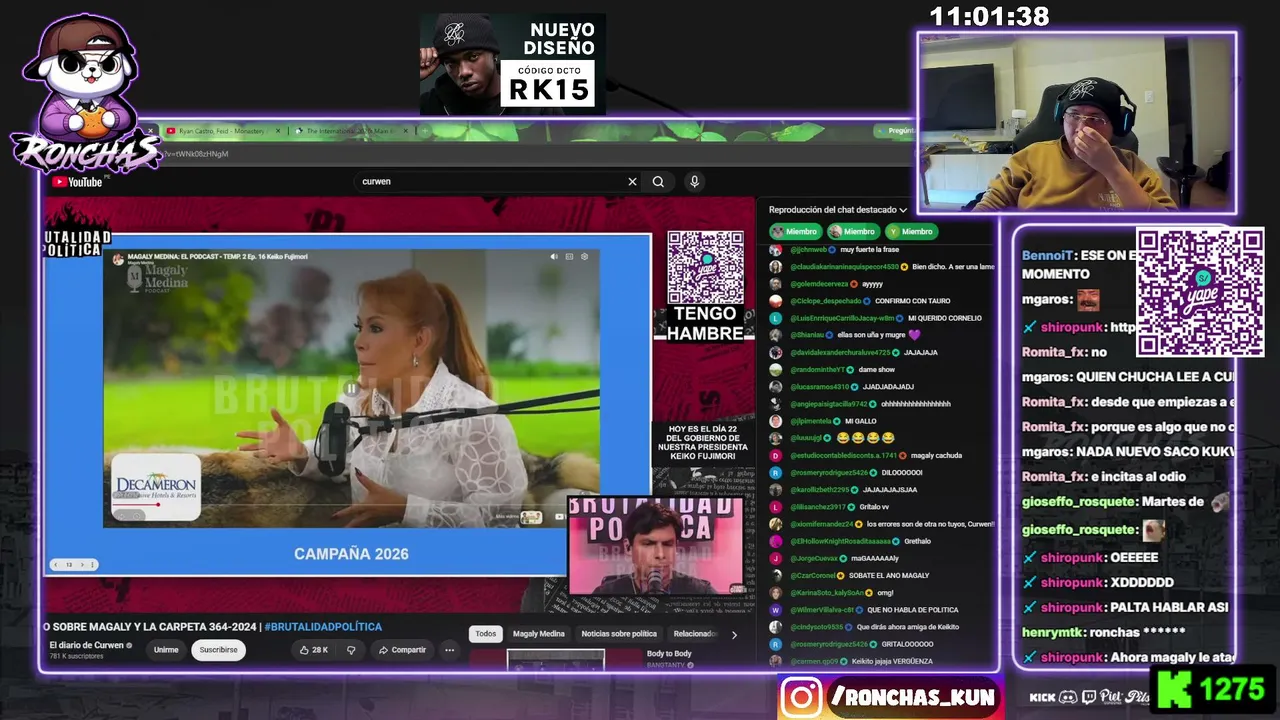Image resolution: width=1280 pixels, height=720 pixels.
Task: Open the YouTube home logo
Action: tap(77, 182)
